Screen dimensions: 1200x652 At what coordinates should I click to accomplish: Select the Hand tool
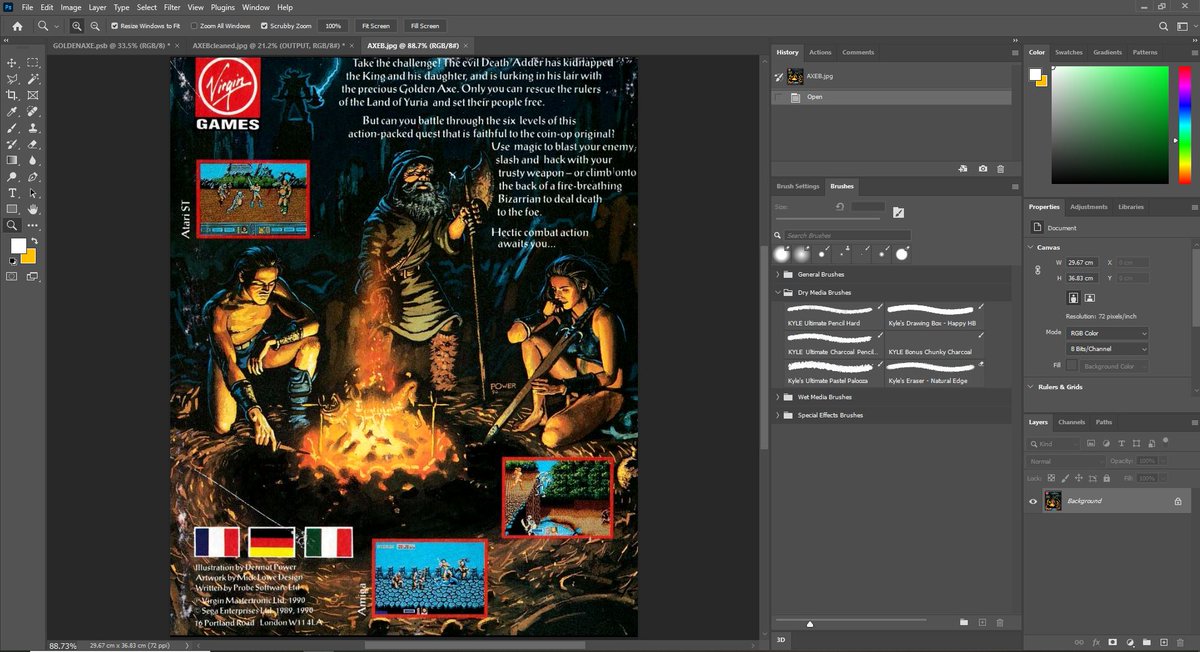point(33,209)
